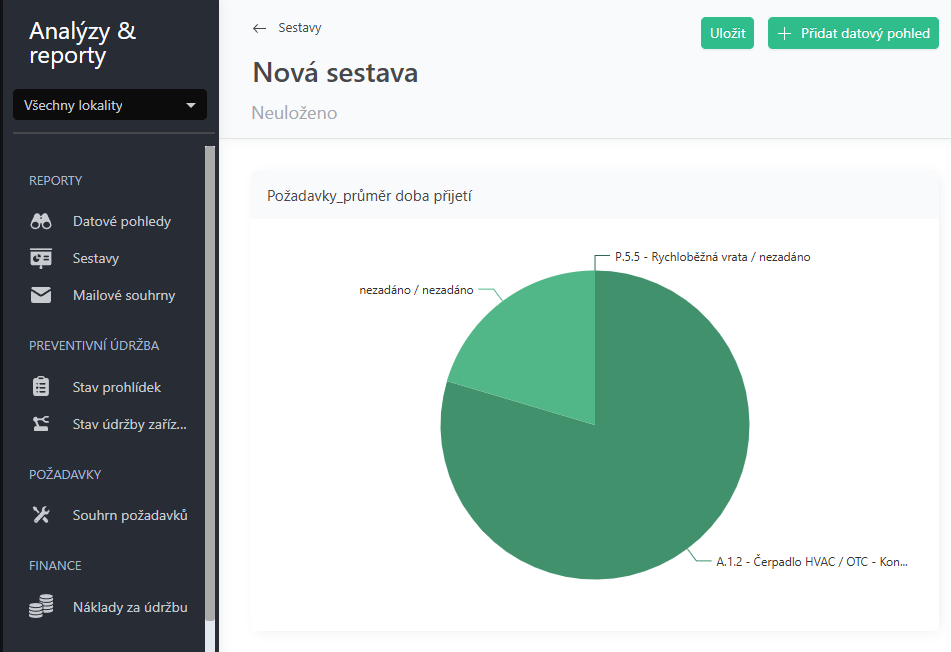Click the robot arm icon for Stav údržby zařízení

41,423
